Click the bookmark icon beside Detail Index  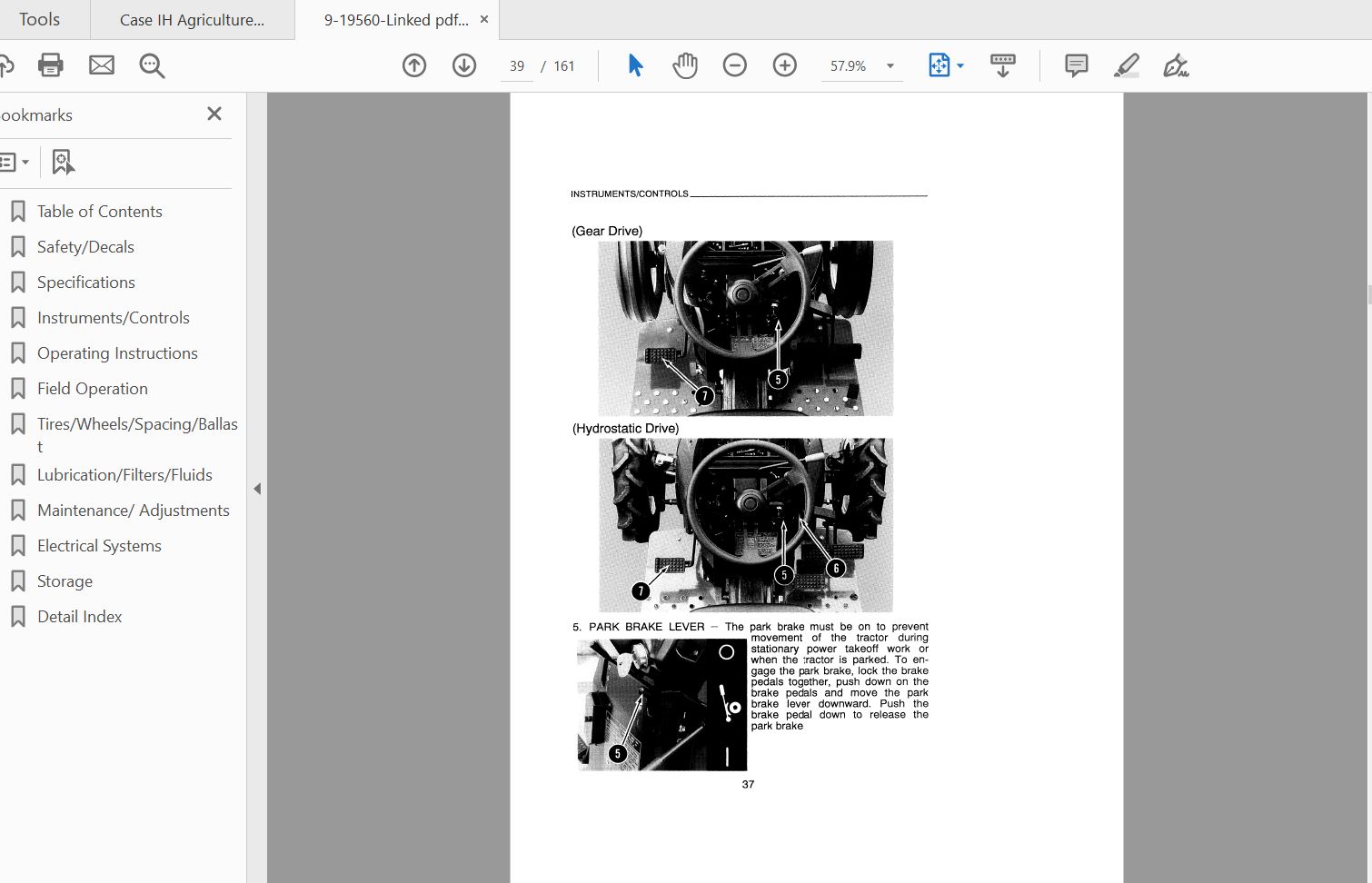point(17,617)
